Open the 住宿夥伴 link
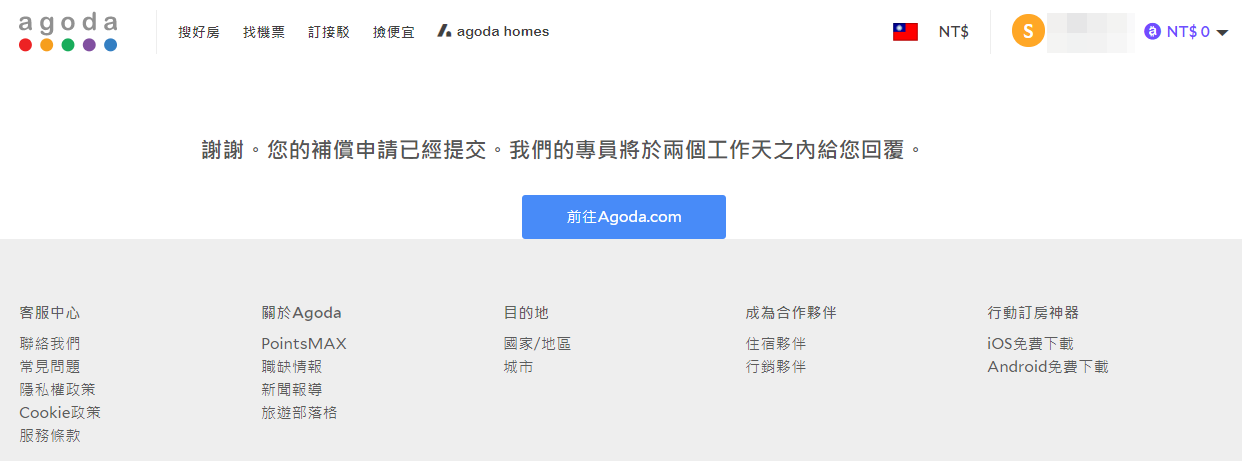 coord(776,344)
